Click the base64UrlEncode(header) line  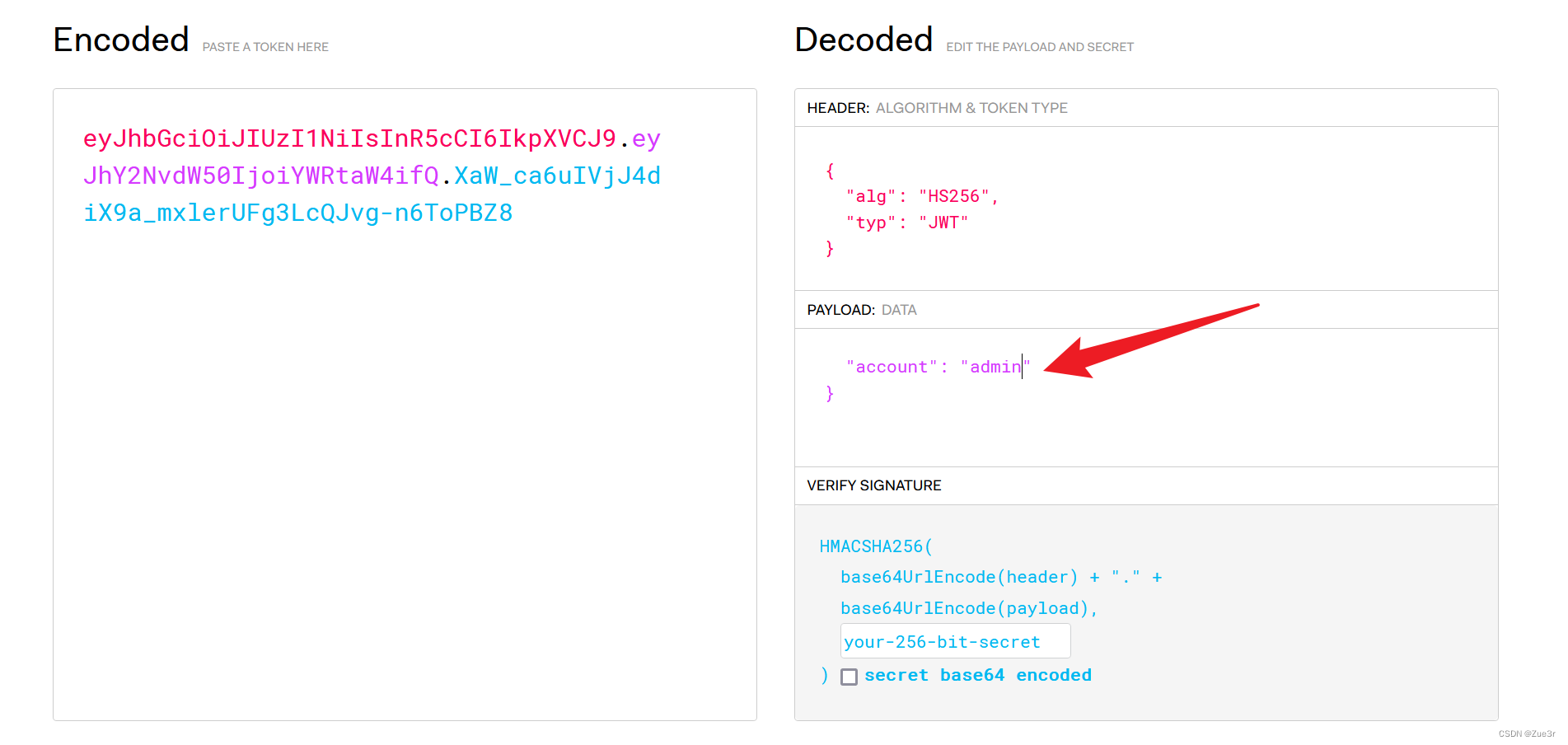1000,577
